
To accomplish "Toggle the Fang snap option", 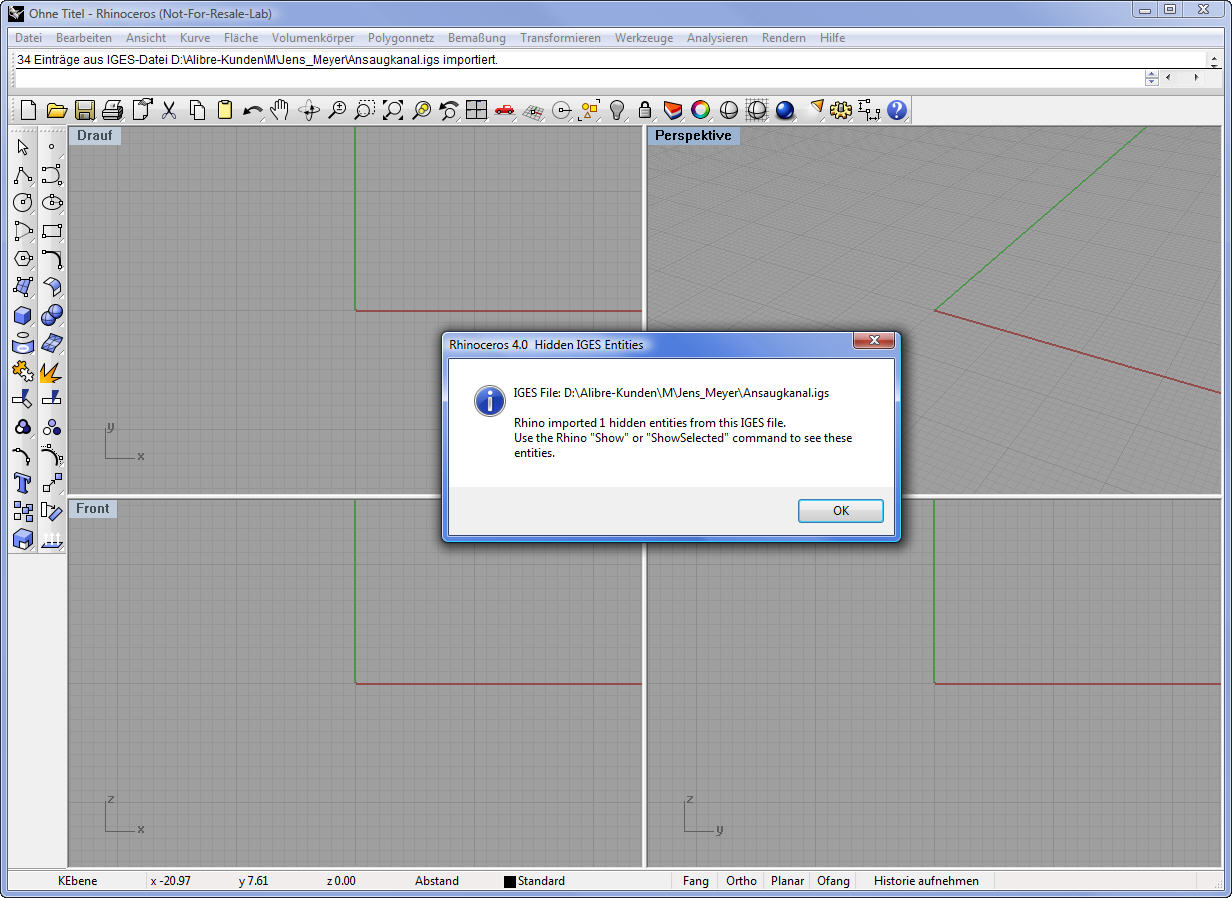I will [696, 881].
